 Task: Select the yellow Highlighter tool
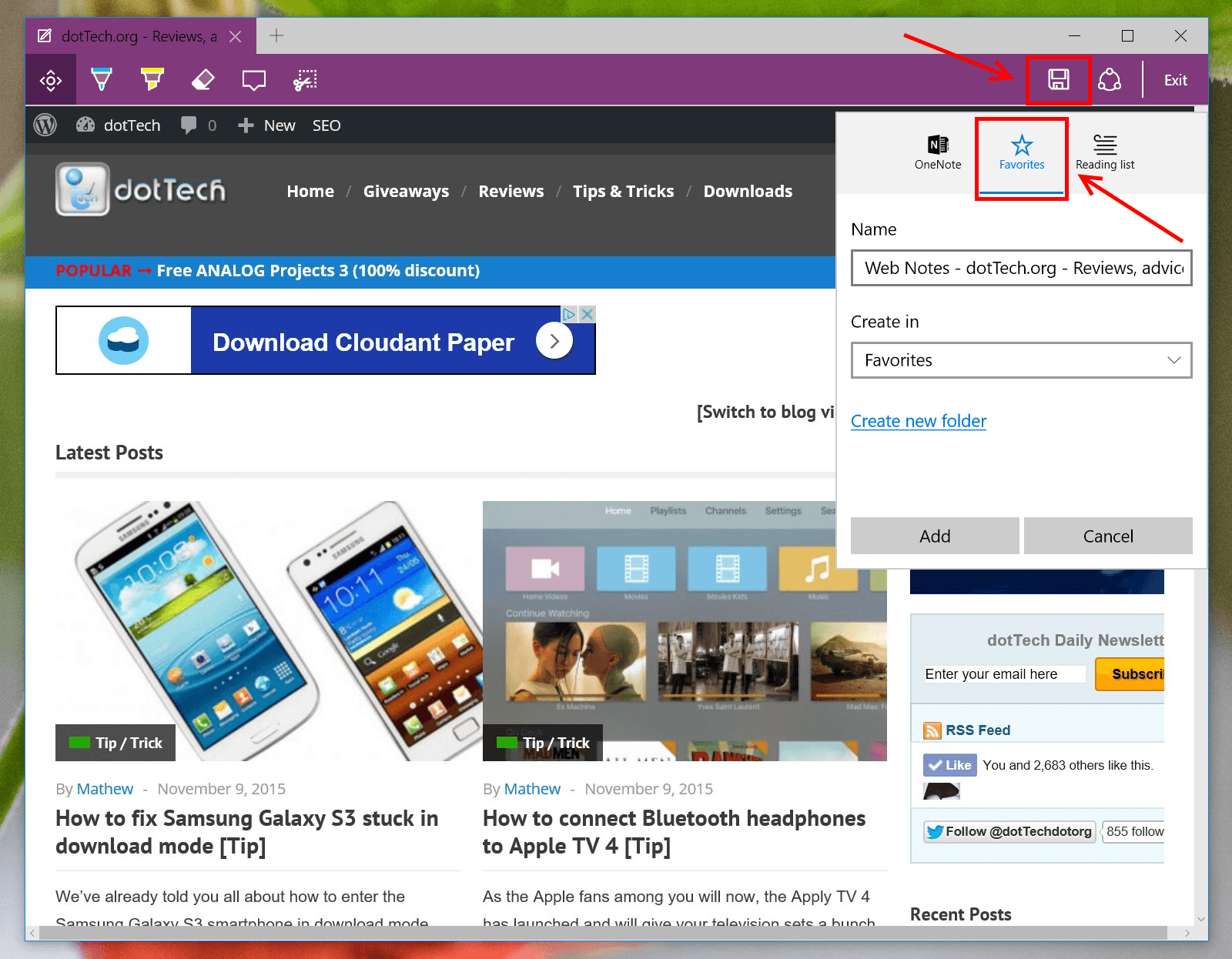[152, 79]
